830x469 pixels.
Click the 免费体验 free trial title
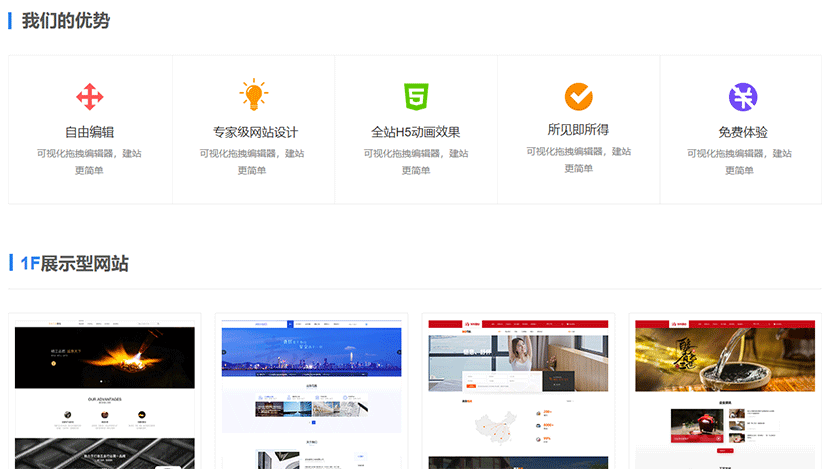[x=742, y=132]
